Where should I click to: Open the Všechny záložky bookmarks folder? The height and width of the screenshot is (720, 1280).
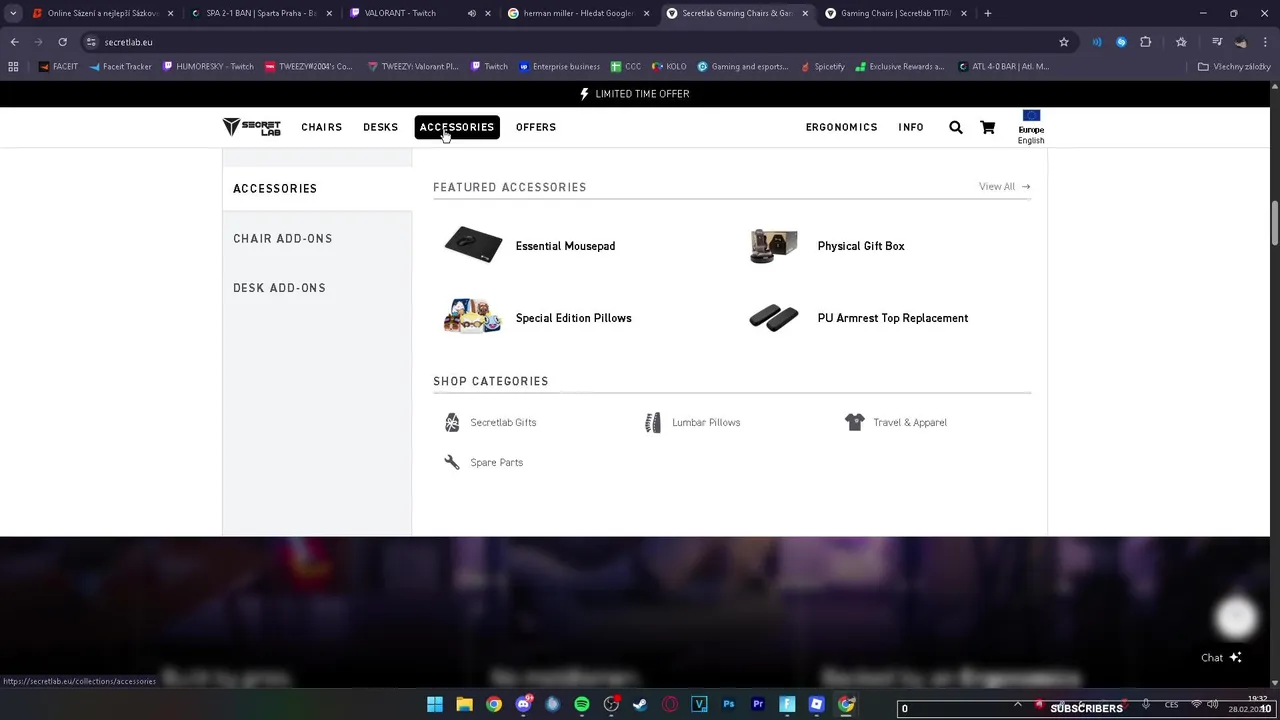pyautogui.click(x=1234, y=67)
